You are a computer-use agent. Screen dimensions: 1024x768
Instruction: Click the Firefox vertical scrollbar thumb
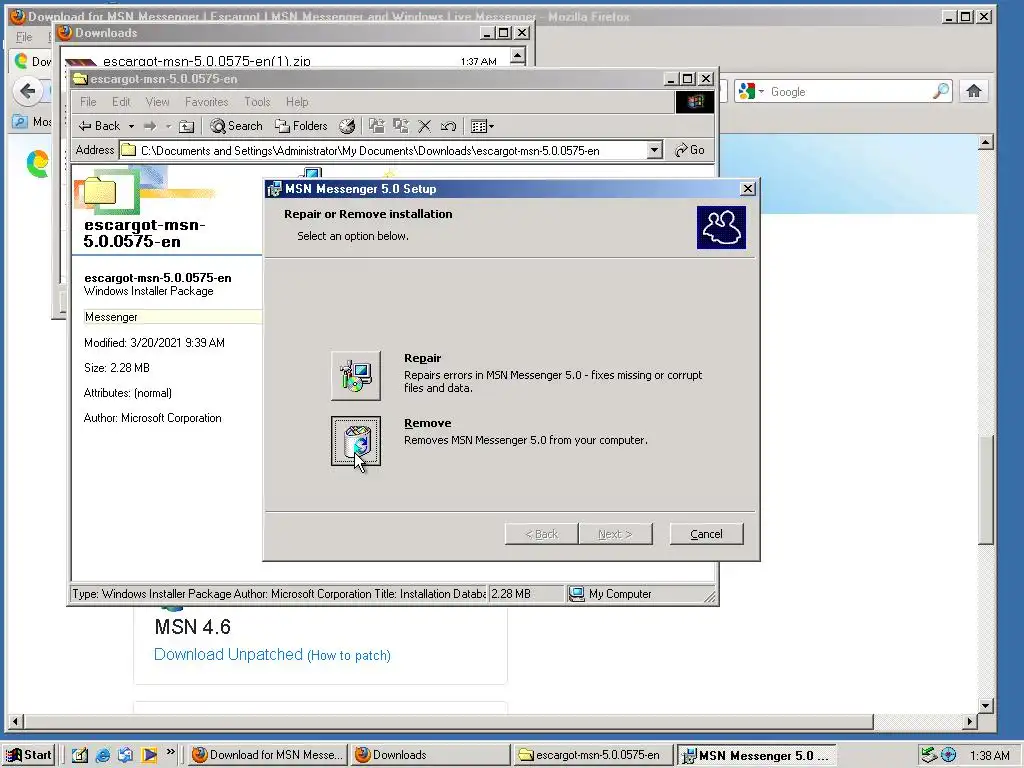click(985, 488)
